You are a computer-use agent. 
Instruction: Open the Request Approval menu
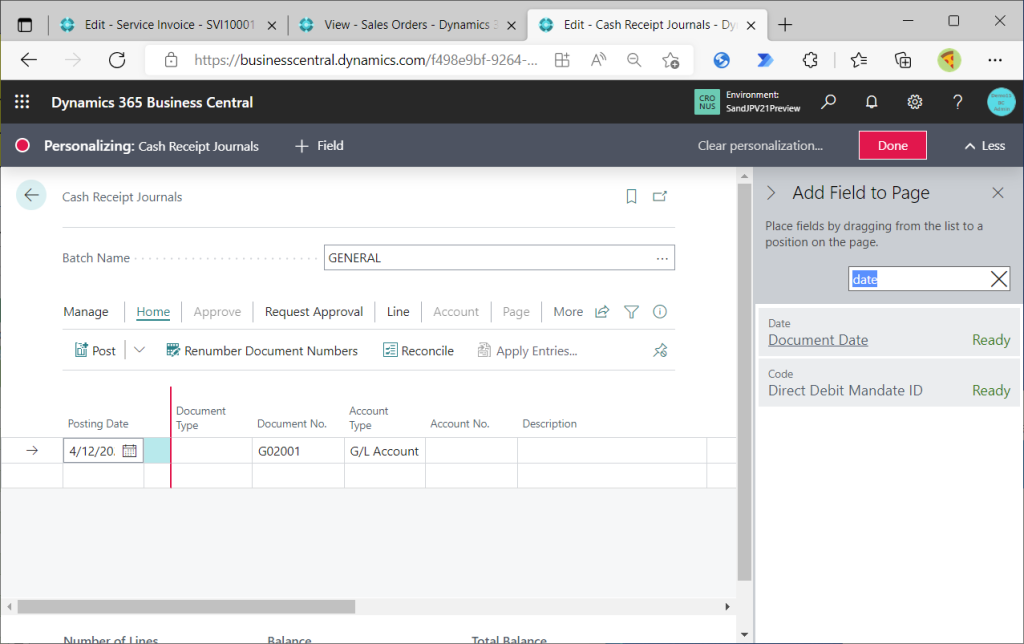(x=313, y=312)
